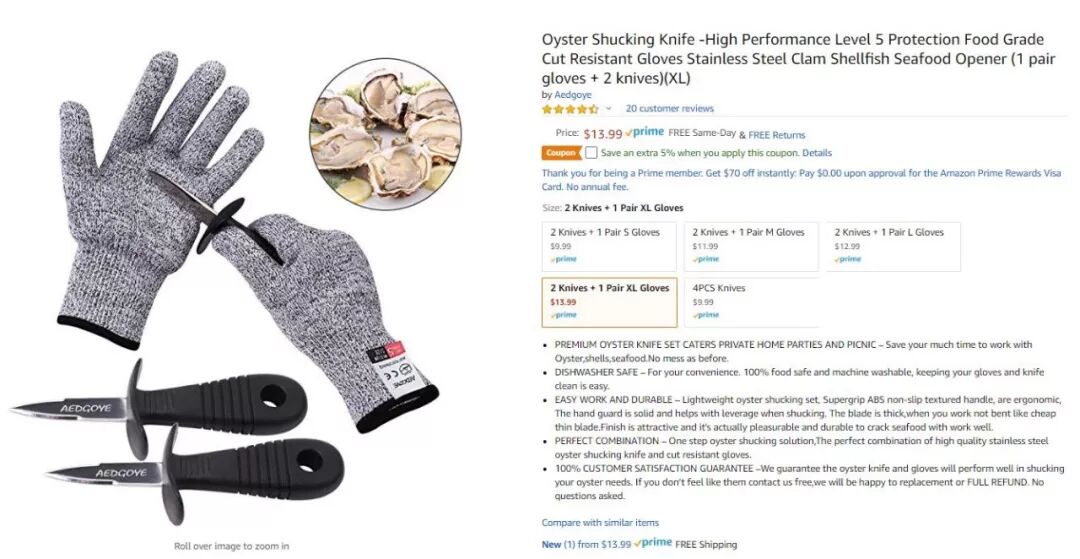Open the FREE Returns link
This screenshot has width=1080, height=559.
coord(776,135)
